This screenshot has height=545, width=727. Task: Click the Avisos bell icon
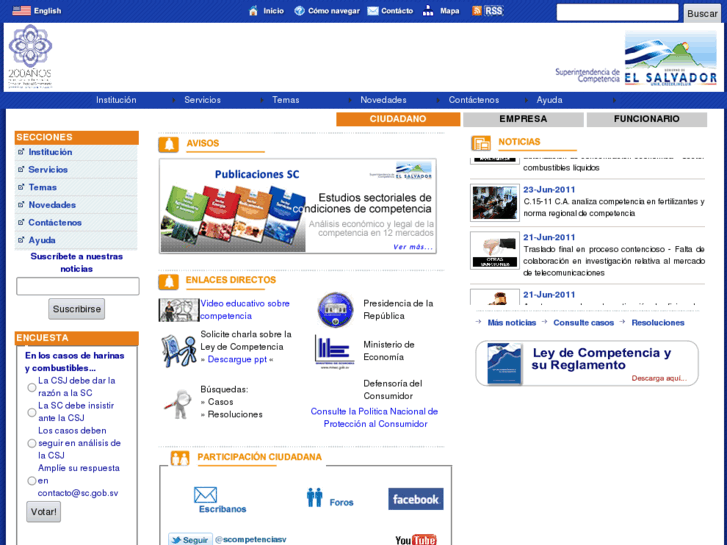(x=169, y=145)
